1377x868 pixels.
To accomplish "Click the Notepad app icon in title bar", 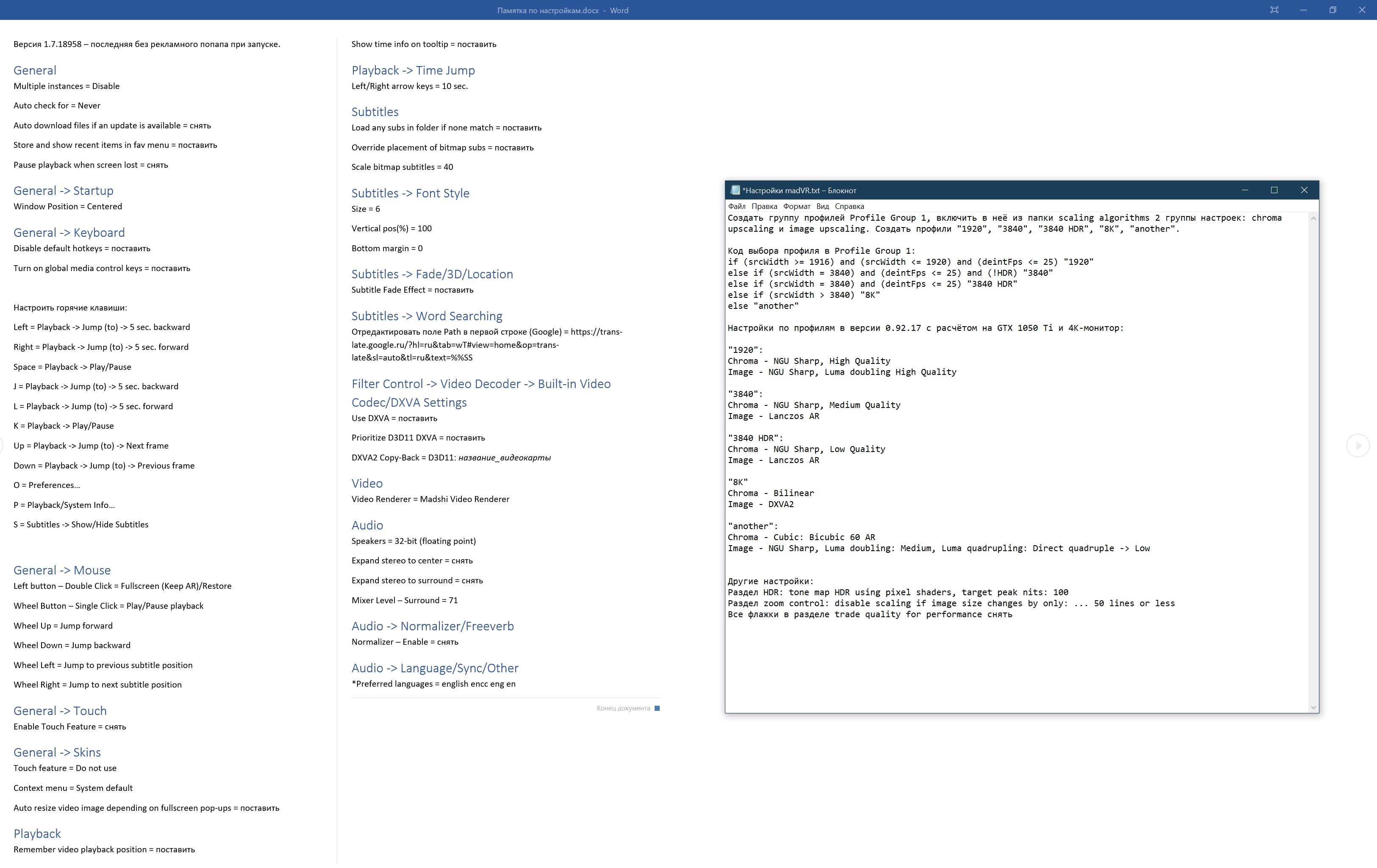I will (735, 190).
